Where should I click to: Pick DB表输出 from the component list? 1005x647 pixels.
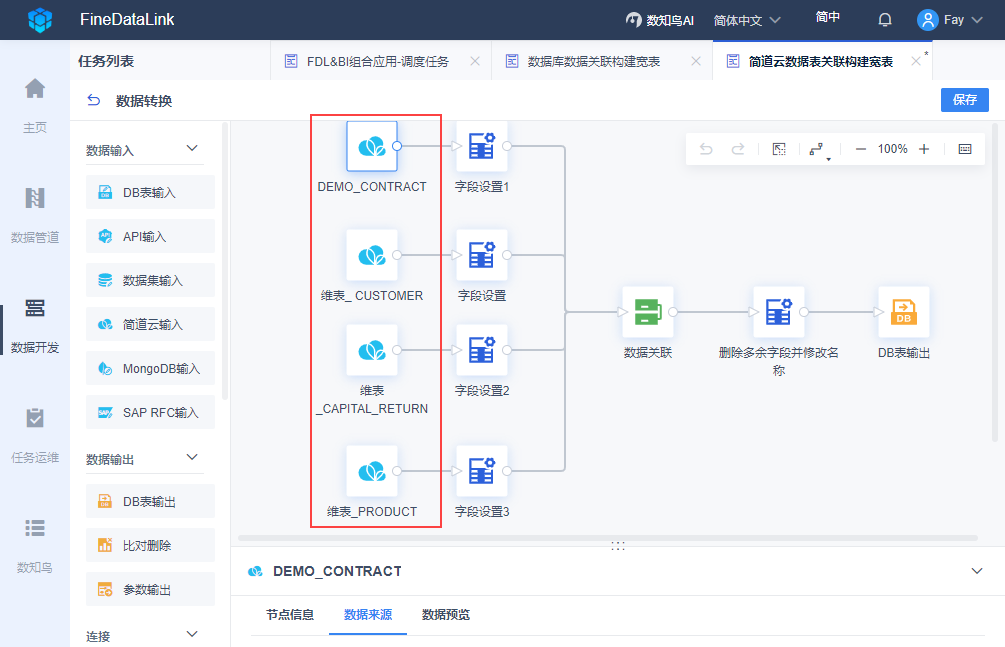pyautogui.click(x=151, y=501)
